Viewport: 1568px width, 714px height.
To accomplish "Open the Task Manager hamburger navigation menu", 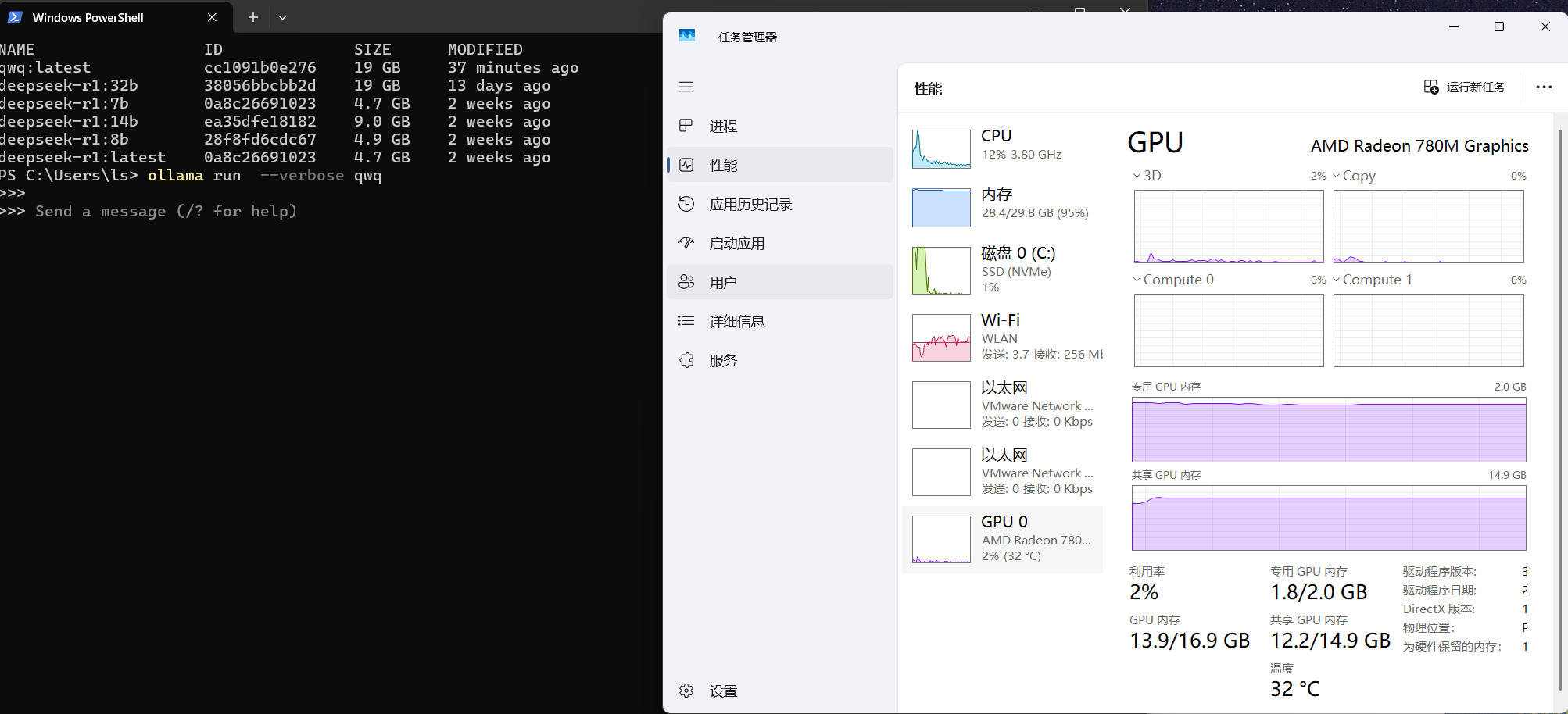I will point(686,87).
